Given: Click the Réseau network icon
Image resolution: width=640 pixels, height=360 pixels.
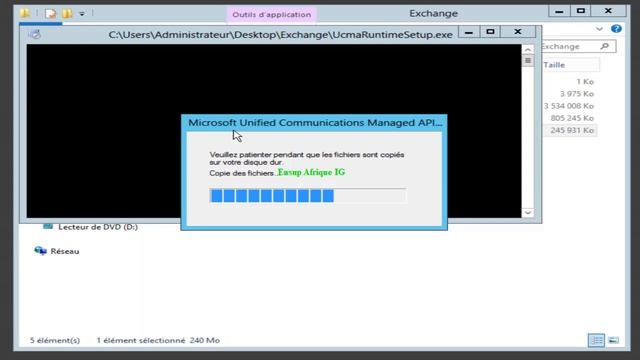Looking at the screenshot, I should pos(40,251).
